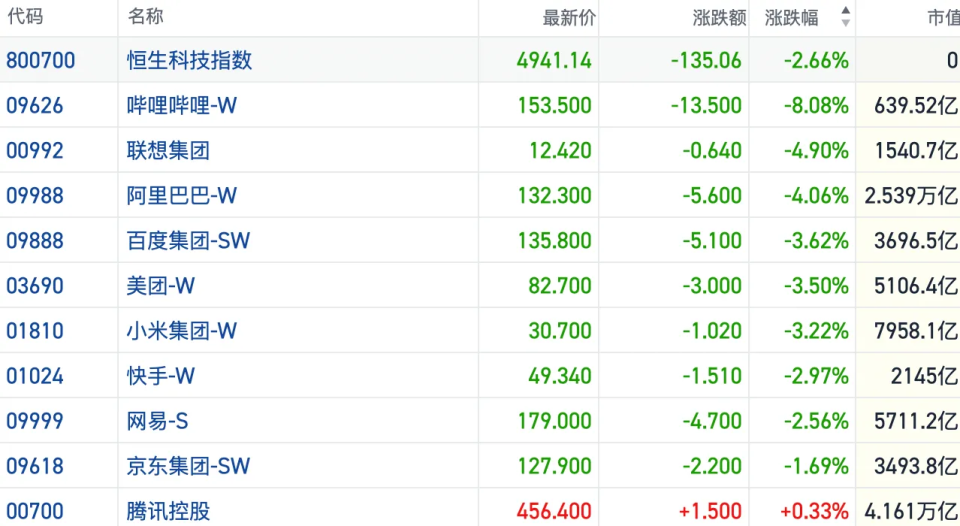Select change value -4.700
Screen dimensions: 960x526
[x=712, y=421]
